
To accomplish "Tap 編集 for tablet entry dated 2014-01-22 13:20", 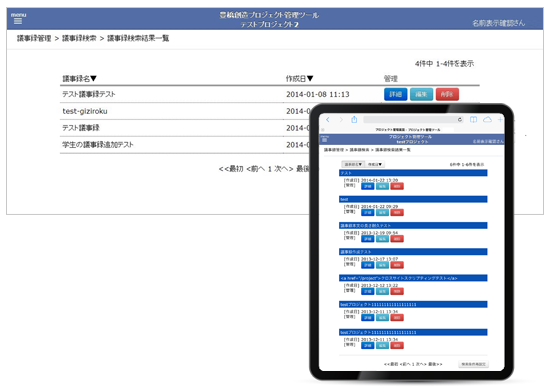I will pos(382,186).
